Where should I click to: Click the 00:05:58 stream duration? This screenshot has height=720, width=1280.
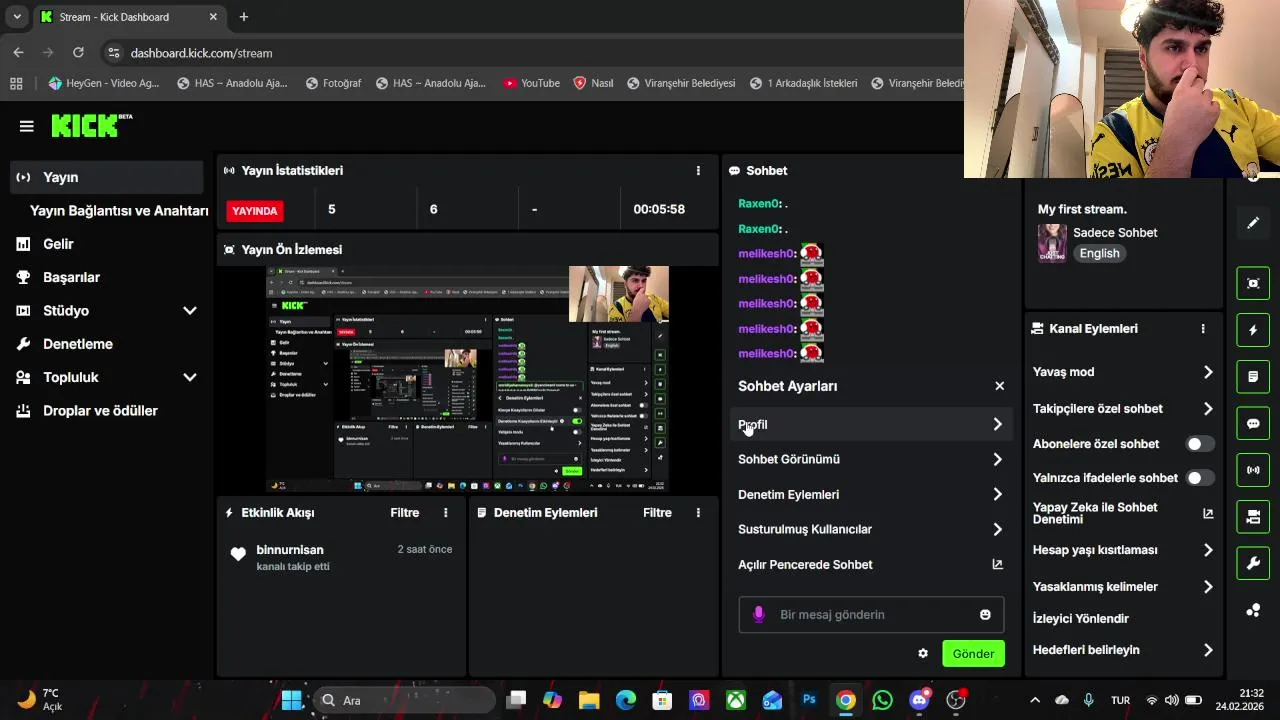tap(659, 209)
